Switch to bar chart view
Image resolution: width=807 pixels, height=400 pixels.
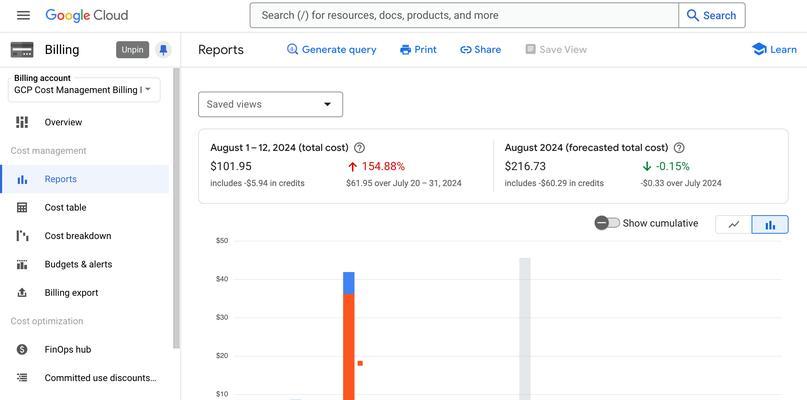[770, 224]
